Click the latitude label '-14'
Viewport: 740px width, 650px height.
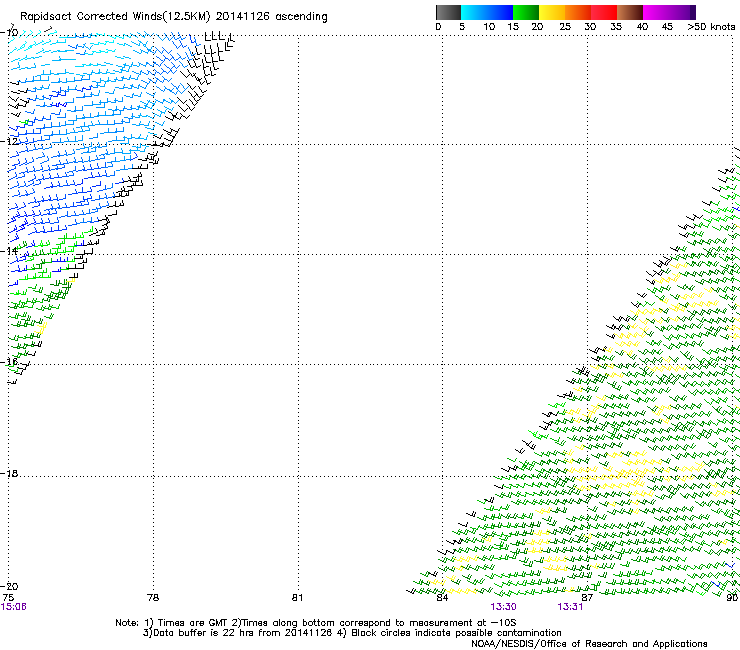point(9,251)
